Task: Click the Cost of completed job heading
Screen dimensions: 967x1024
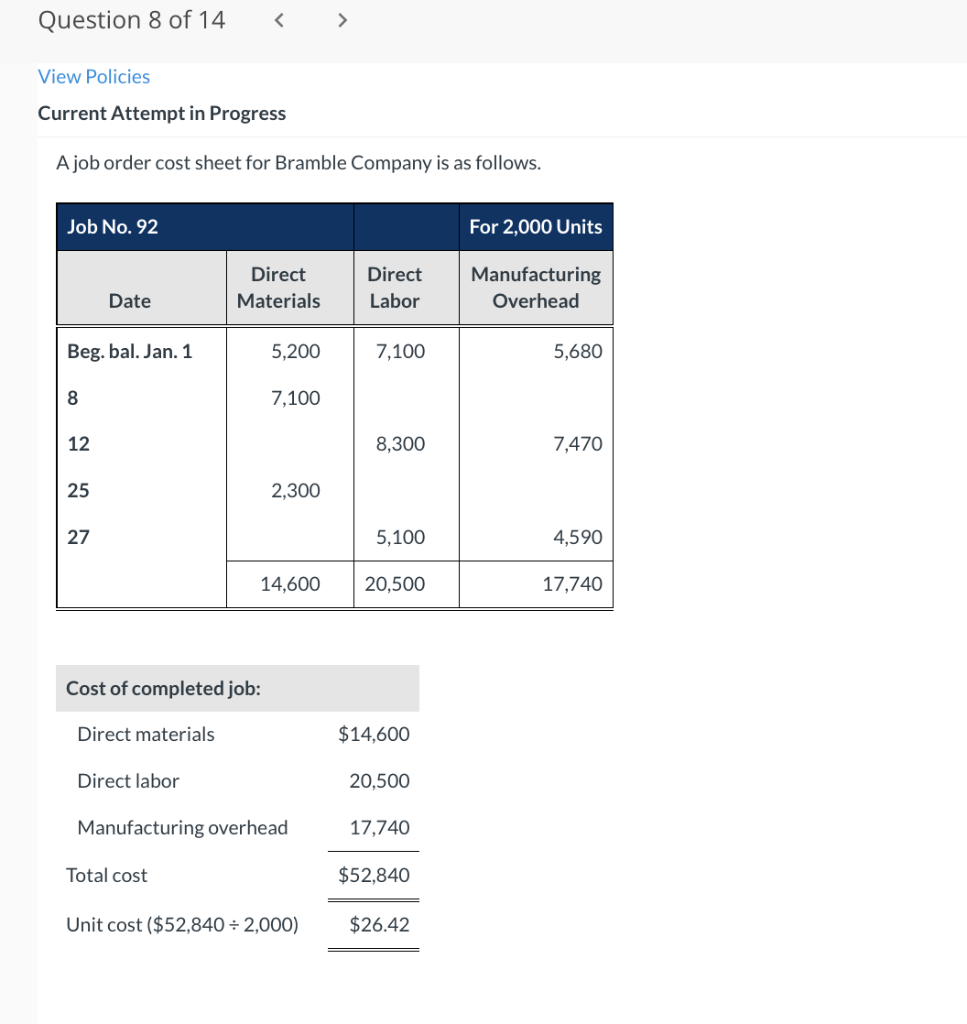Action: [163, 688]
